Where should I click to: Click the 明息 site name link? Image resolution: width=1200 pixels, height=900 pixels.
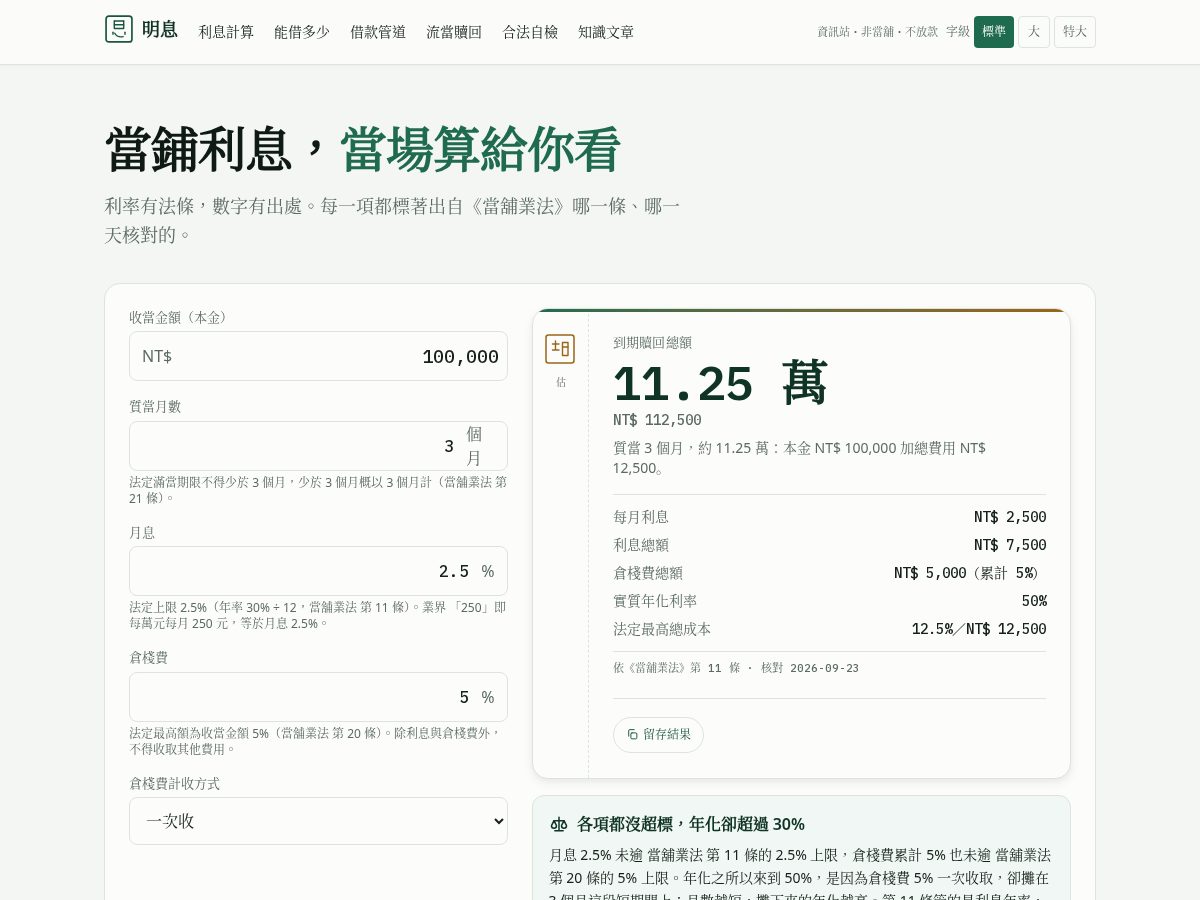coord(160,30)
